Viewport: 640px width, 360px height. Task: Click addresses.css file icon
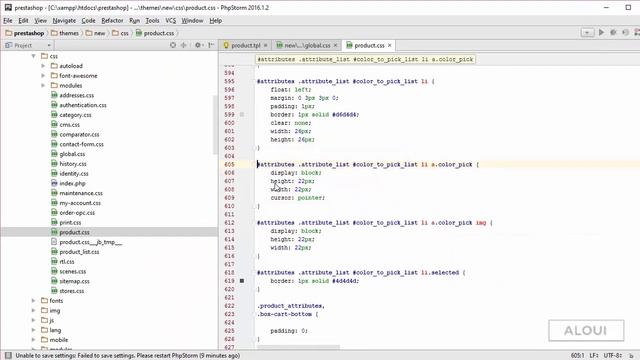tap(54, 95)
